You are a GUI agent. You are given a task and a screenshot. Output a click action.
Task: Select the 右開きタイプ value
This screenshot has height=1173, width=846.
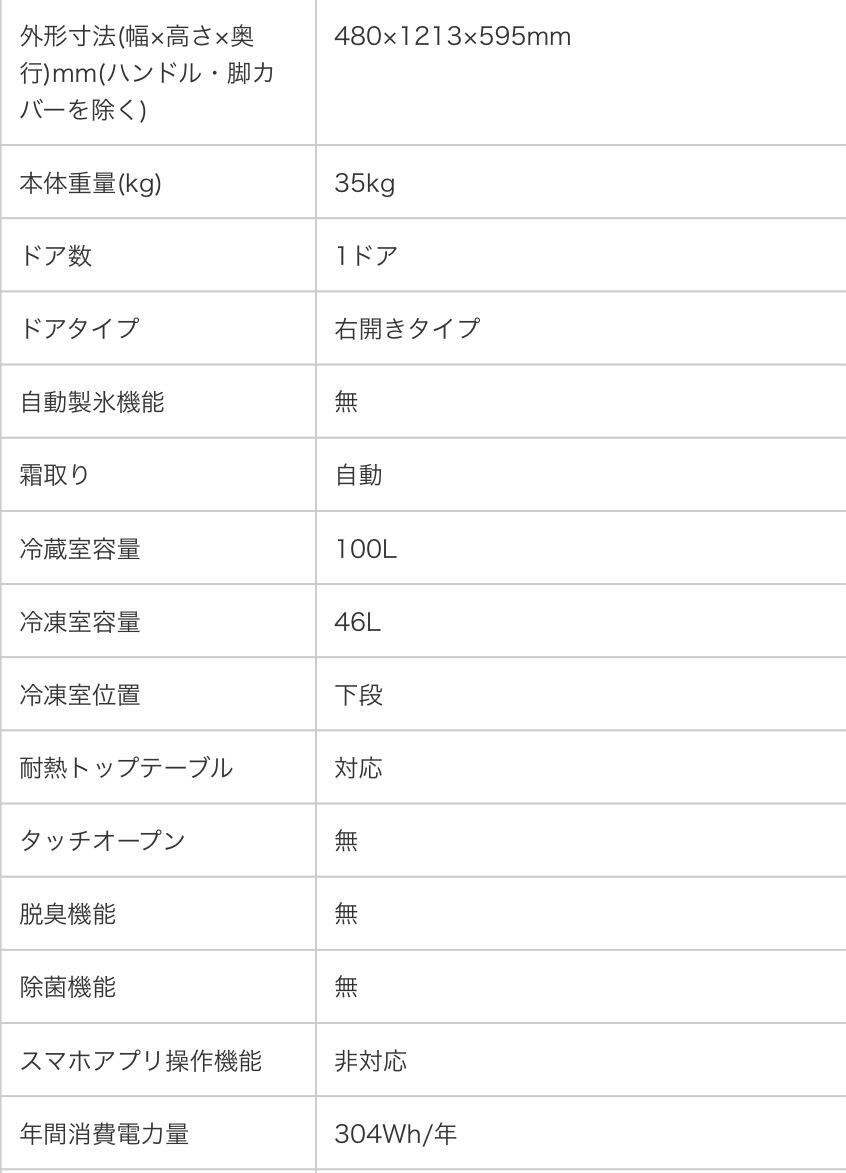(407, 329)
